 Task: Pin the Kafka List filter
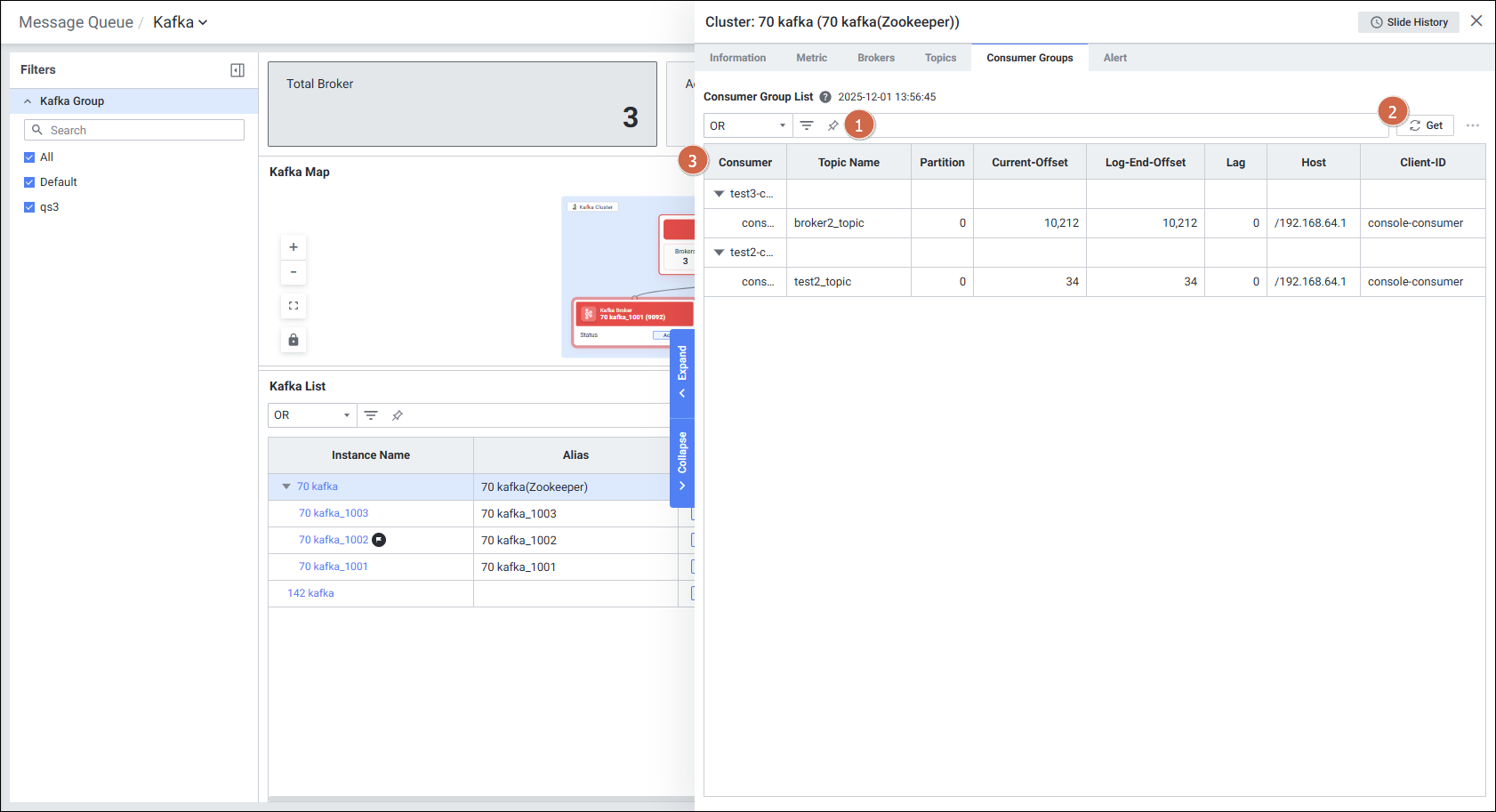coord(398,415)
